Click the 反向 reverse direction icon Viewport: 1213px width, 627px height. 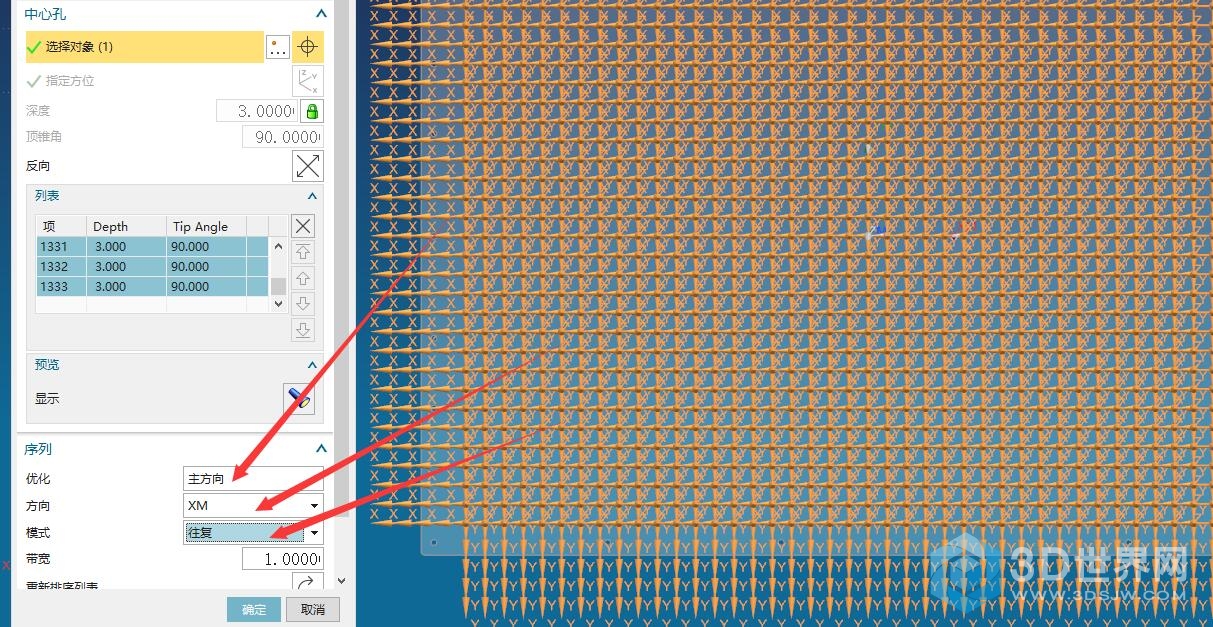[x=308, y=166]
